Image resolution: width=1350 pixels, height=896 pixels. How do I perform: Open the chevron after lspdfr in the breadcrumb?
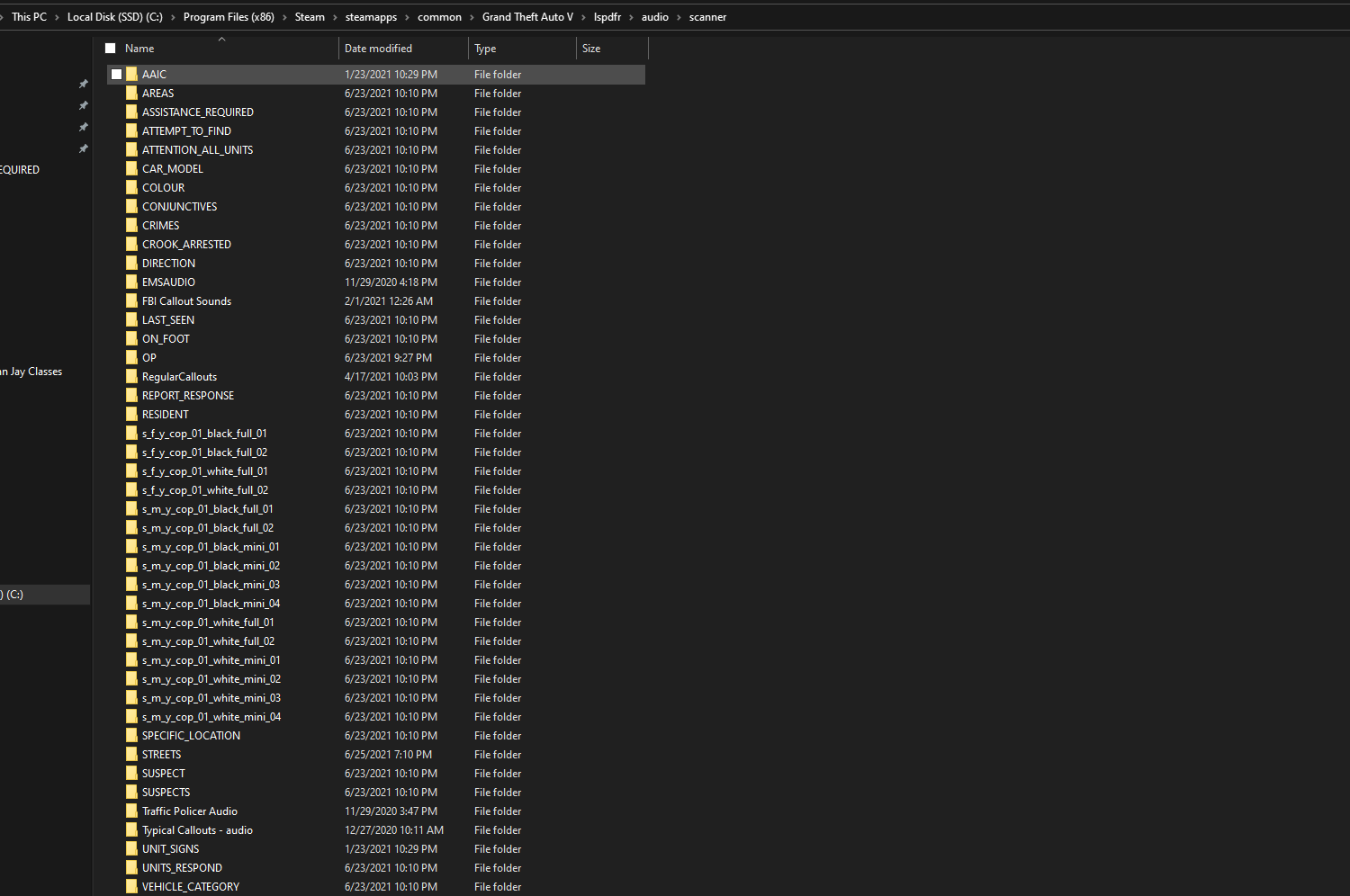(x=631, y=17)
